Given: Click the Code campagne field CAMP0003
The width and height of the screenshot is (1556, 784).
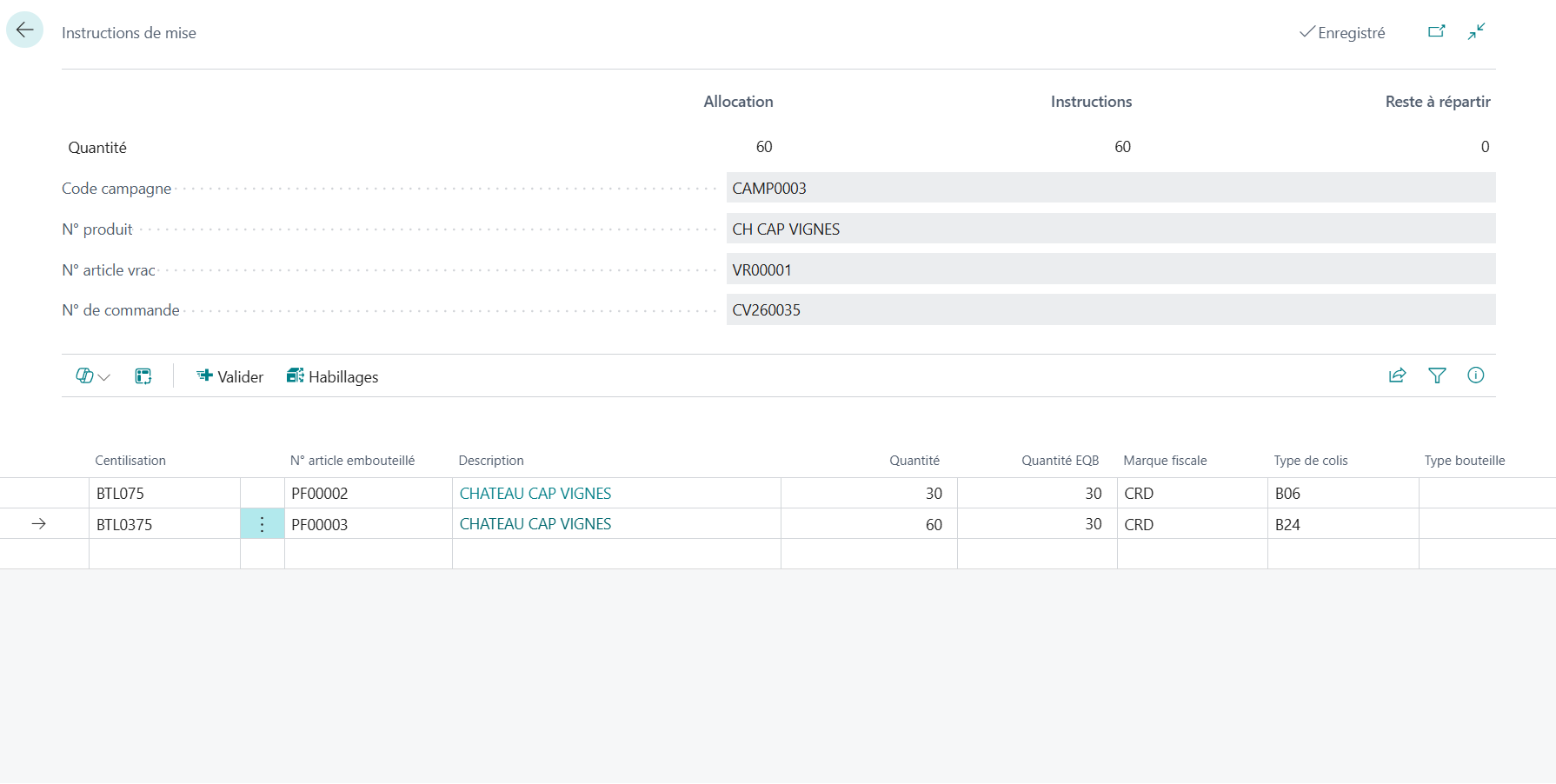Looking at the screenshot, I should click(x=1111, y=188).
